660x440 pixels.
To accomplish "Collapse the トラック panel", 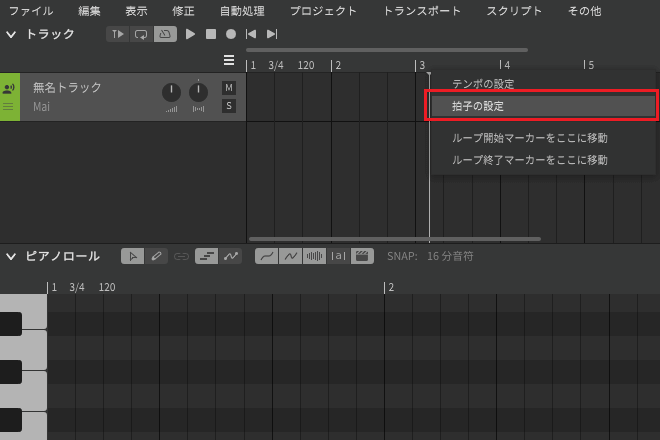I will 11,34.
